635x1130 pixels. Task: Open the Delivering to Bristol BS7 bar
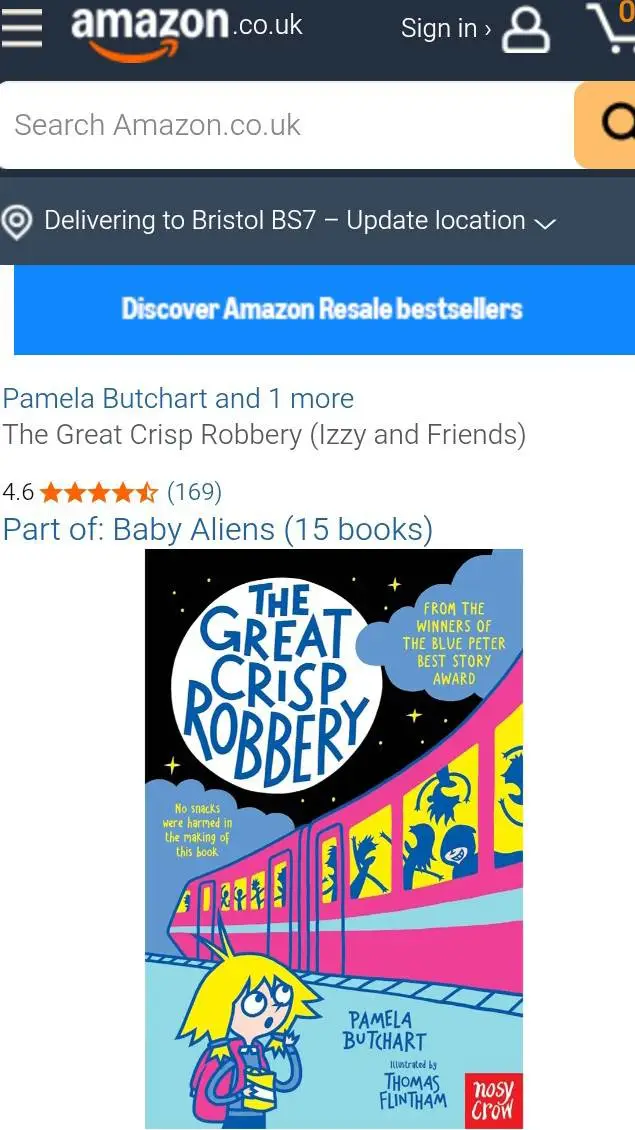(x=317, y=221)
